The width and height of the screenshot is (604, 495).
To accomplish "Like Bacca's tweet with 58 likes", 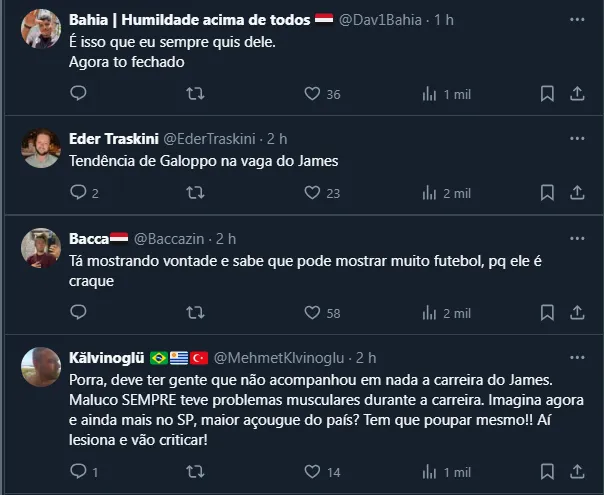I will (312, 313).
